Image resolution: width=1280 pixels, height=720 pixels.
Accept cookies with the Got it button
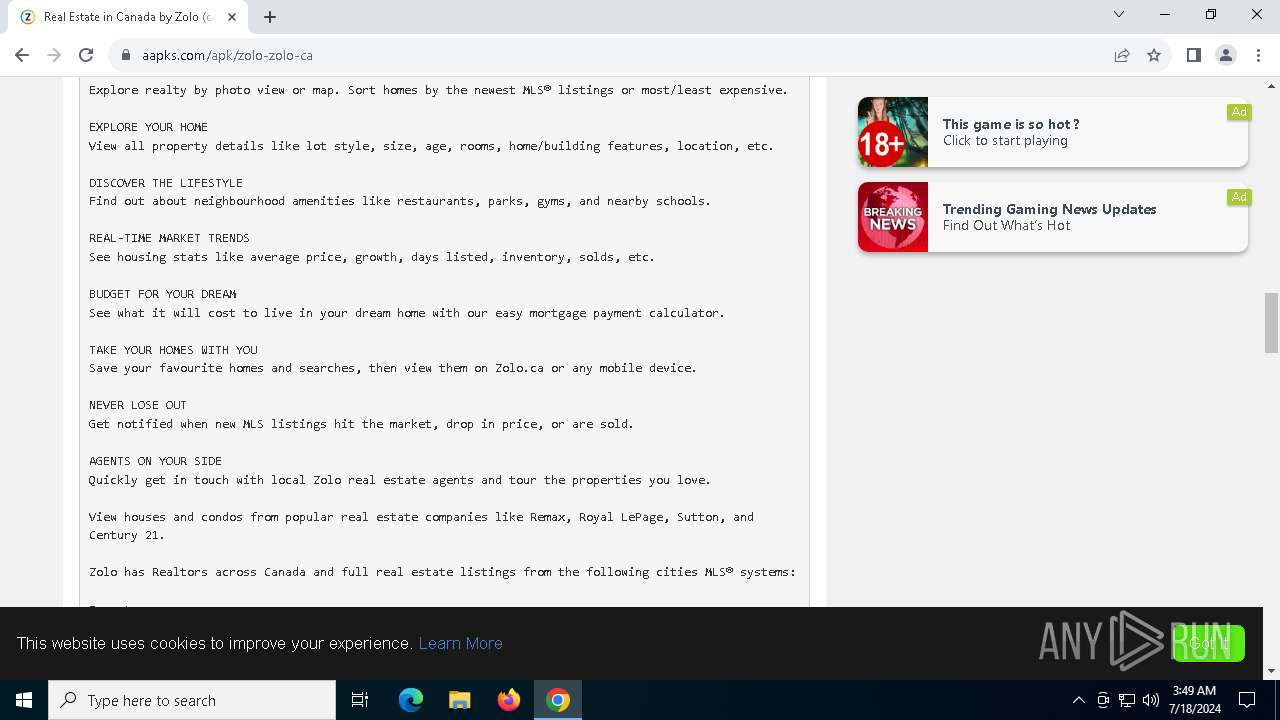(x=1208, y=643)
